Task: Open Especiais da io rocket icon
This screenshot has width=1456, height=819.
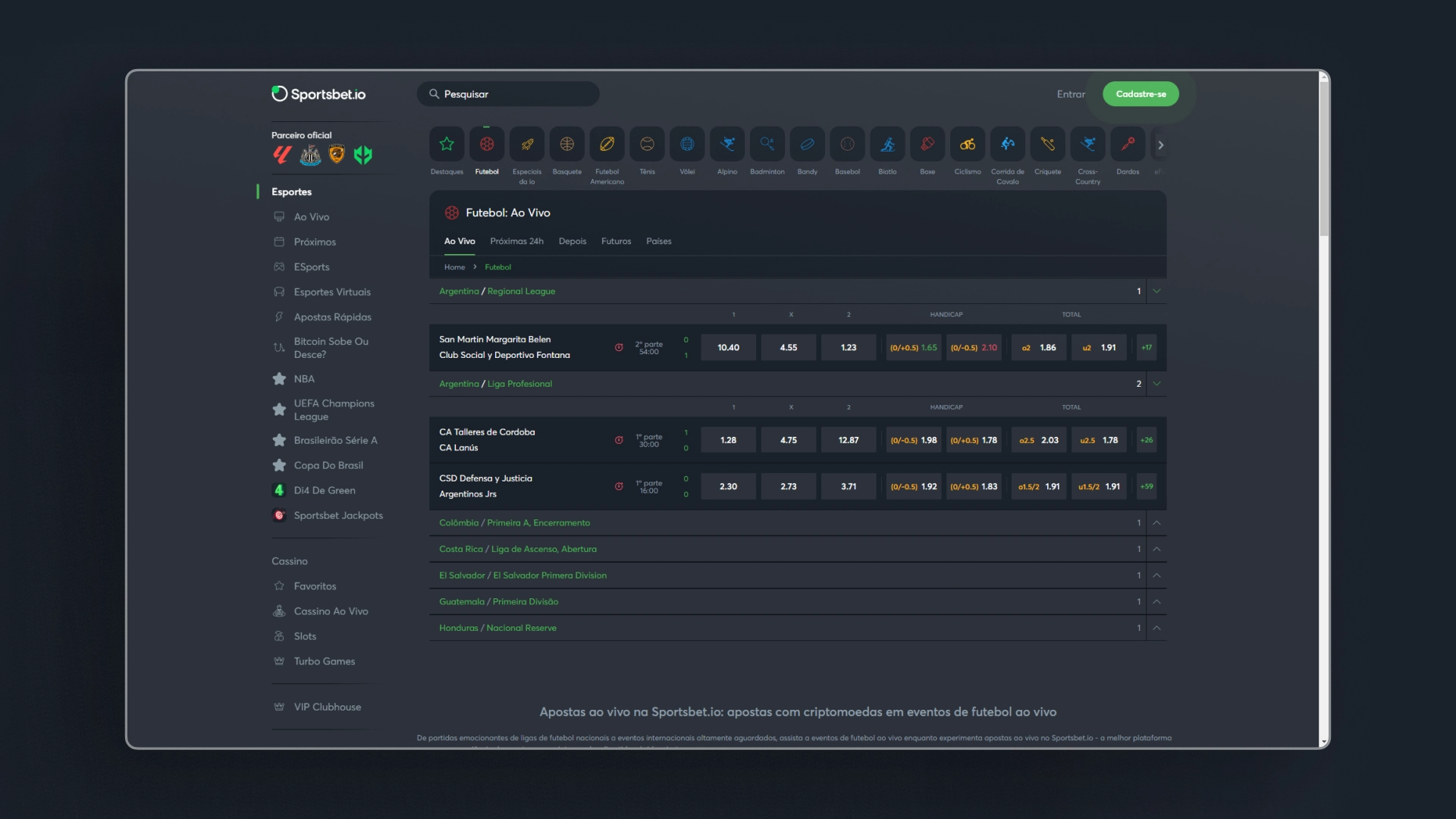Action: tap(527, 144)
